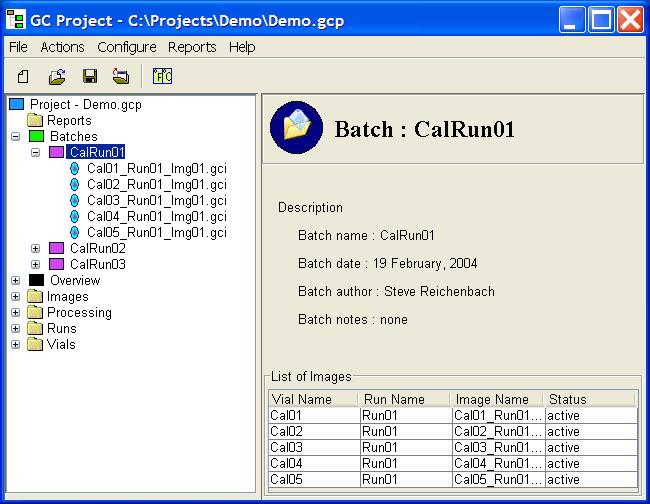Viewport: 650px width, 504px height.
Task: Click the New project toolbar icon
Action: pyautogui.click(x=23, y=76)
